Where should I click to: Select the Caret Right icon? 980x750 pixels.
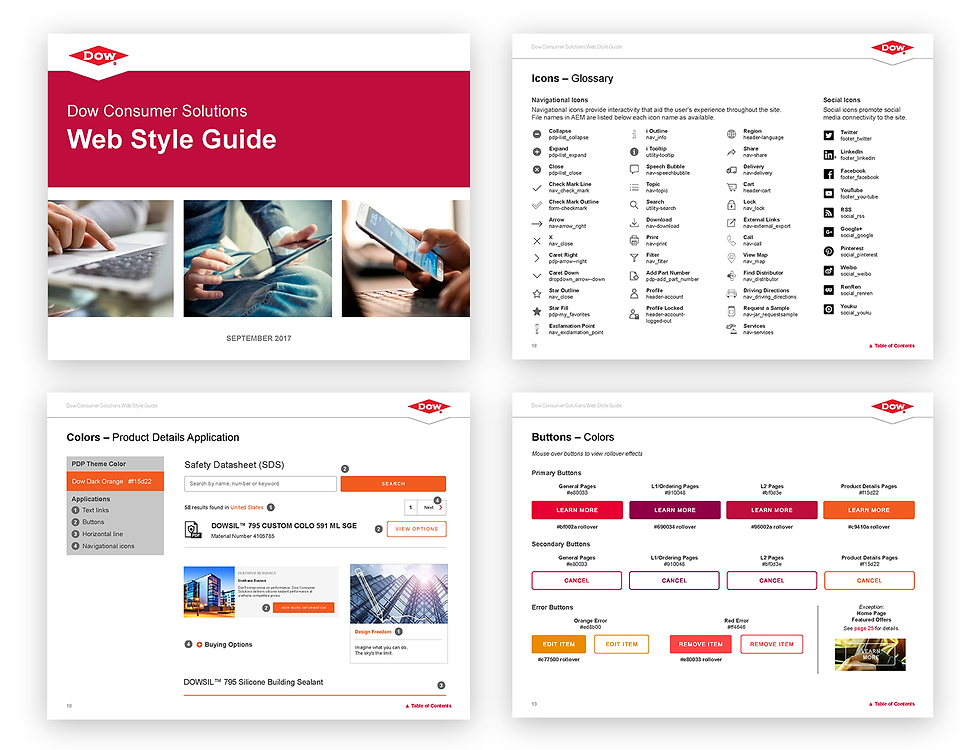tap(537, 258)
